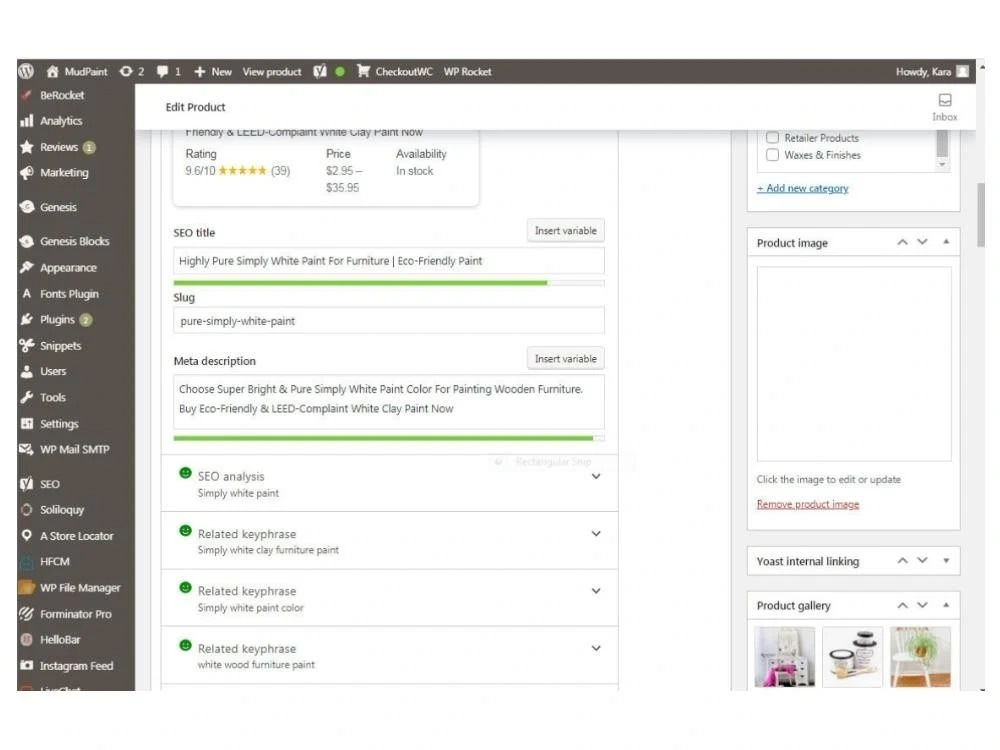This screenshot has height=750, width=1000.
Task: Open Yoast icon in admin bar
Action: point(320,71)
